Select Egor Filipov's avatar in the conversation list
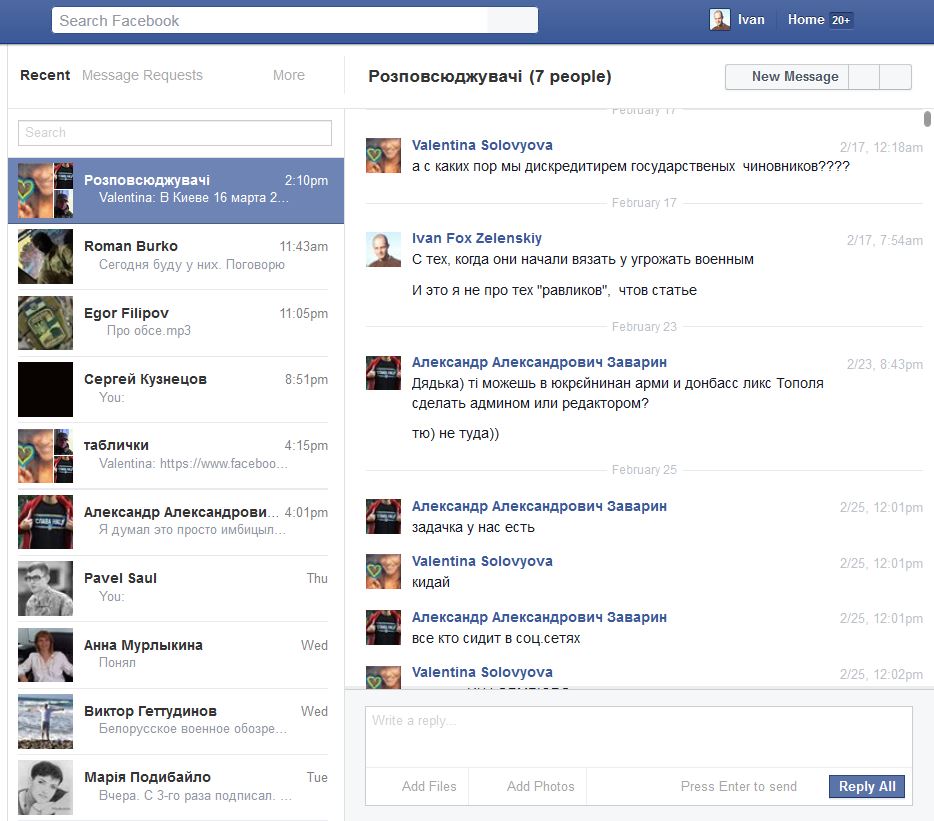The height and width of the screenshot is (821, 934). click(45, 323)
